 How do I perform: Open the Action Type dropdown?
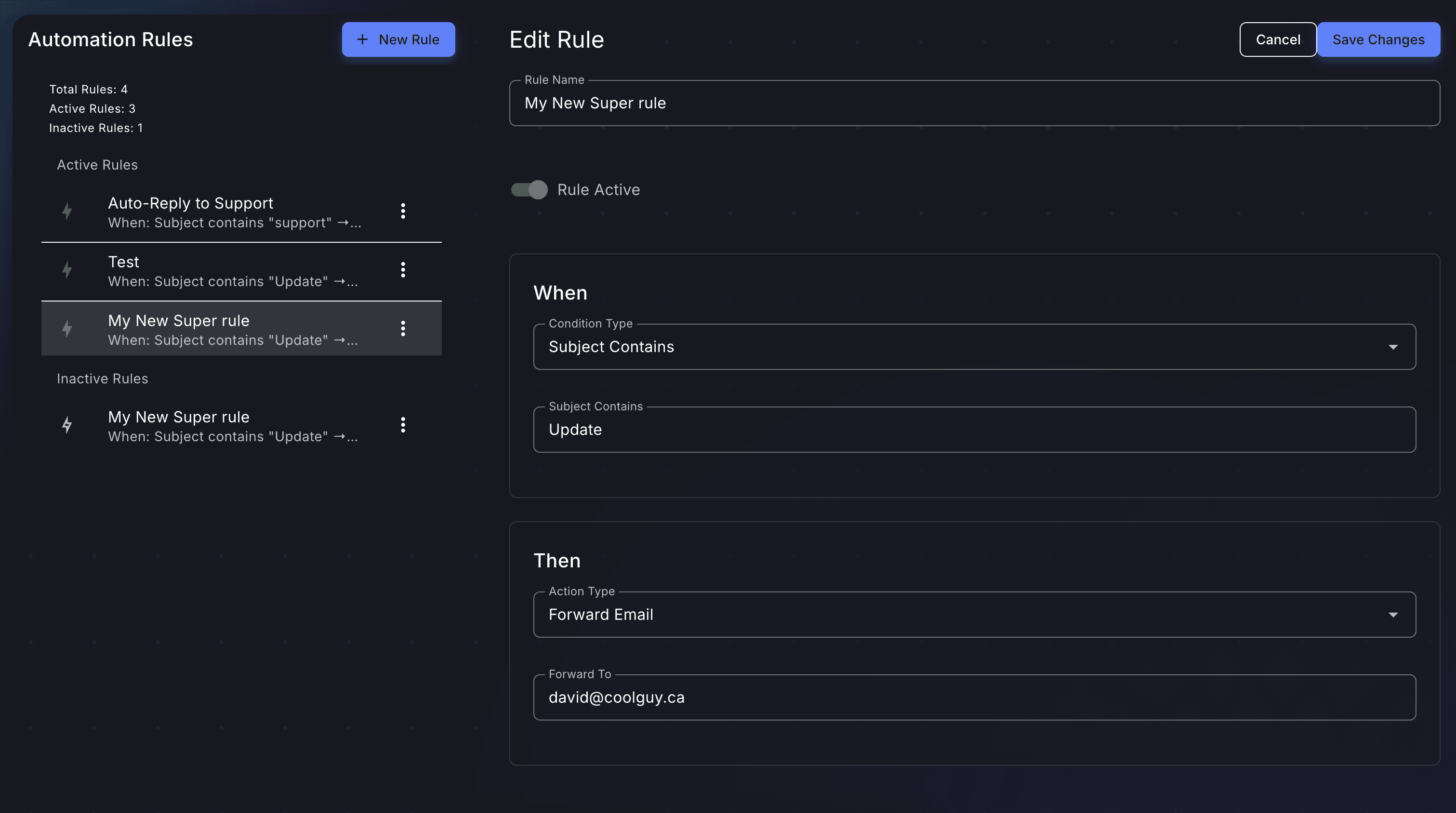pos(974,615)
